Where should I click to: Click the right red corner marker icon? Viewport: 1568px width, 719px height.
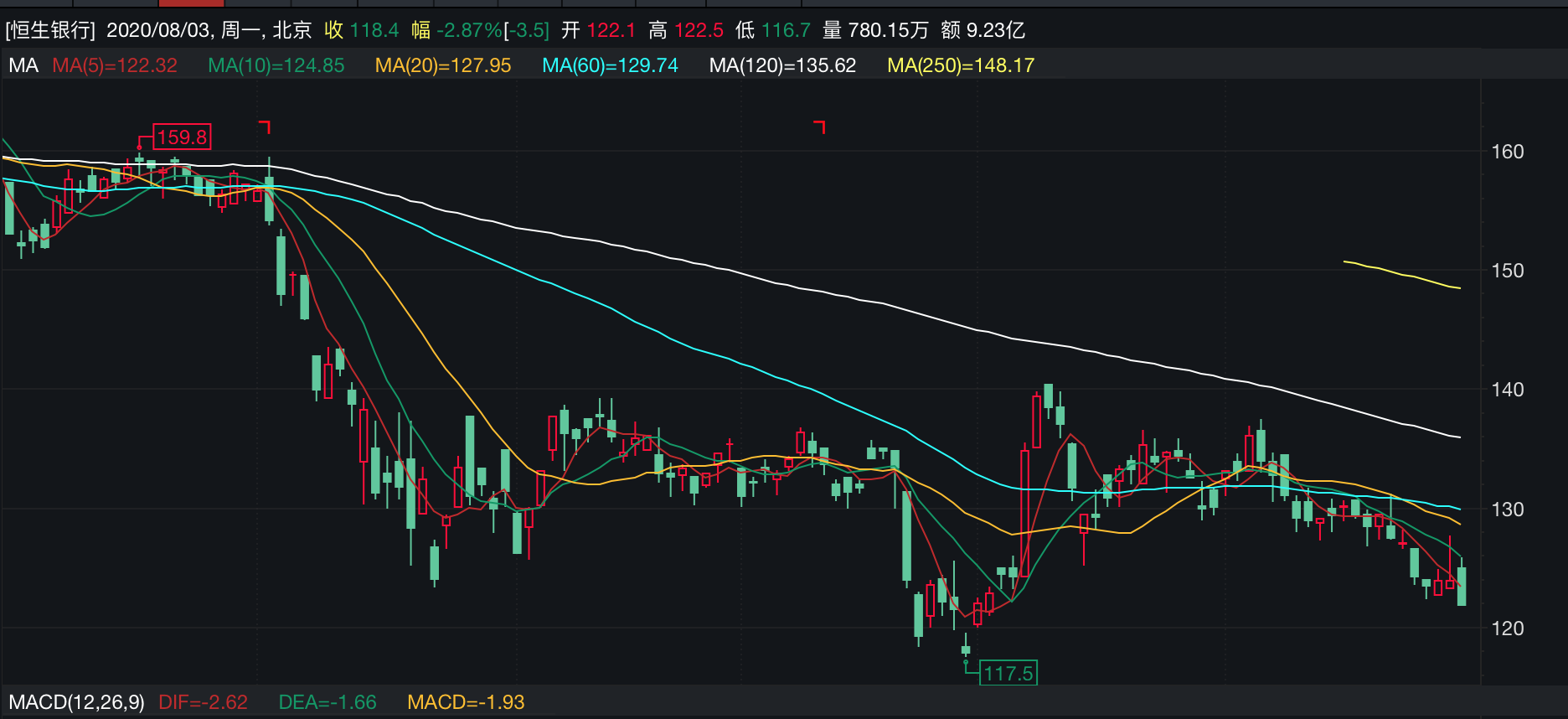[x=820, y=127]
